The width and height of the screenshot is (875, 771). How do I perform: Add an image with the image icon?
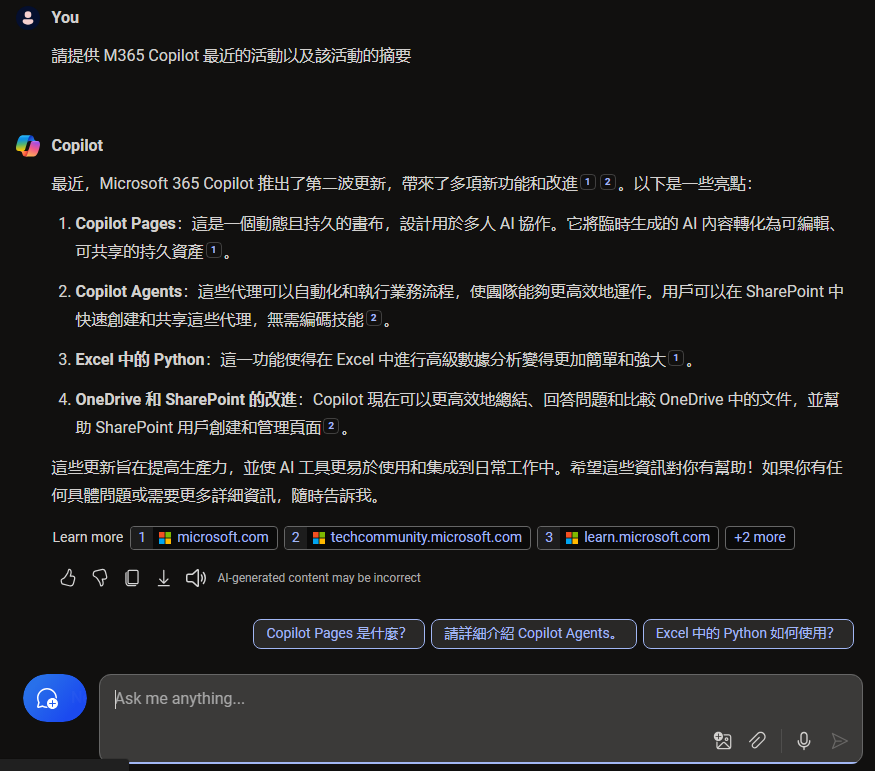(x=723, y=740)
